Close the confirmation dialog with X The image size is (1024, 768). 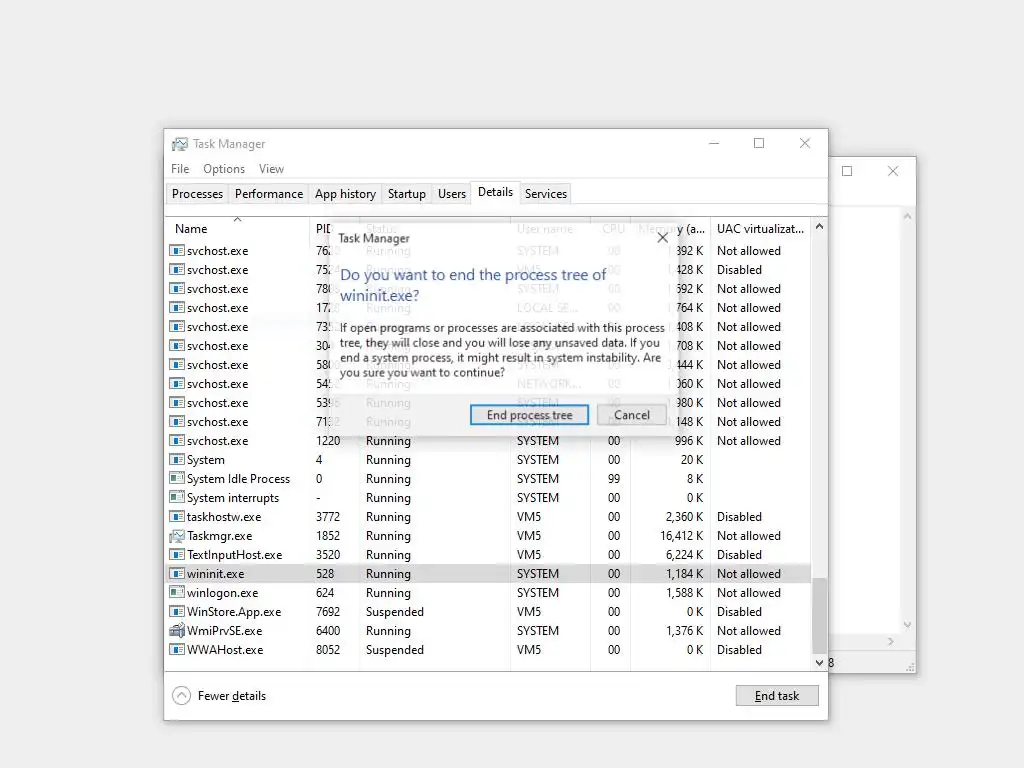662,238
